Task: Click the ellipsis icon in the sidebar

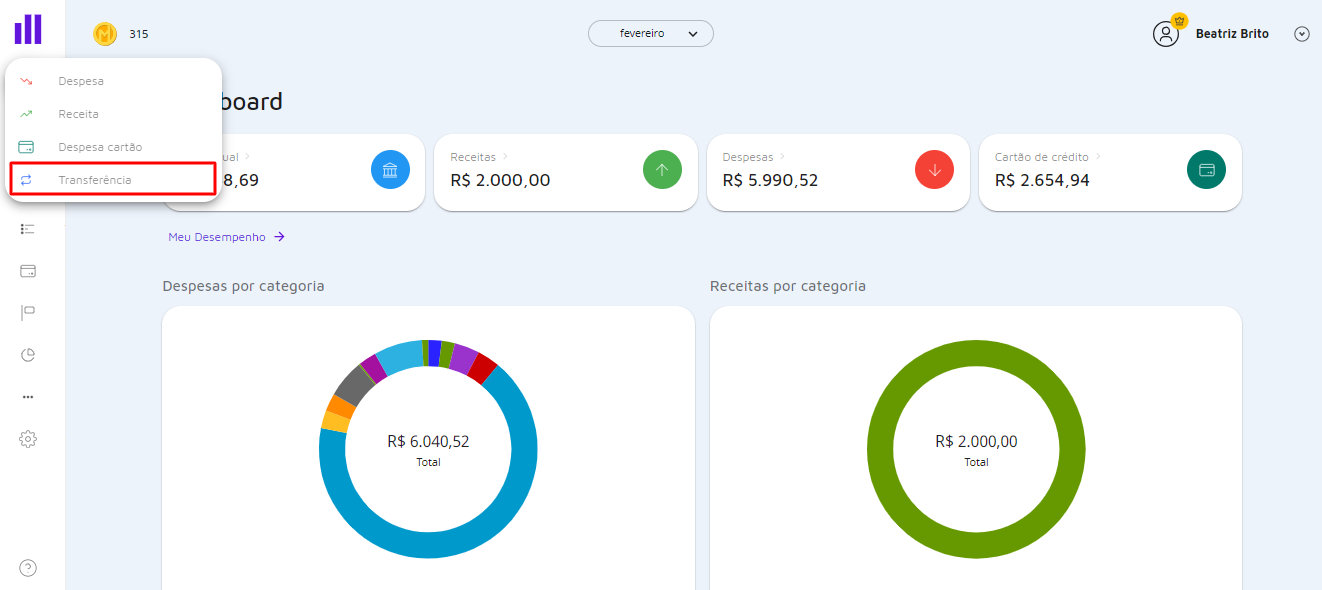Action: coord(27,396)
